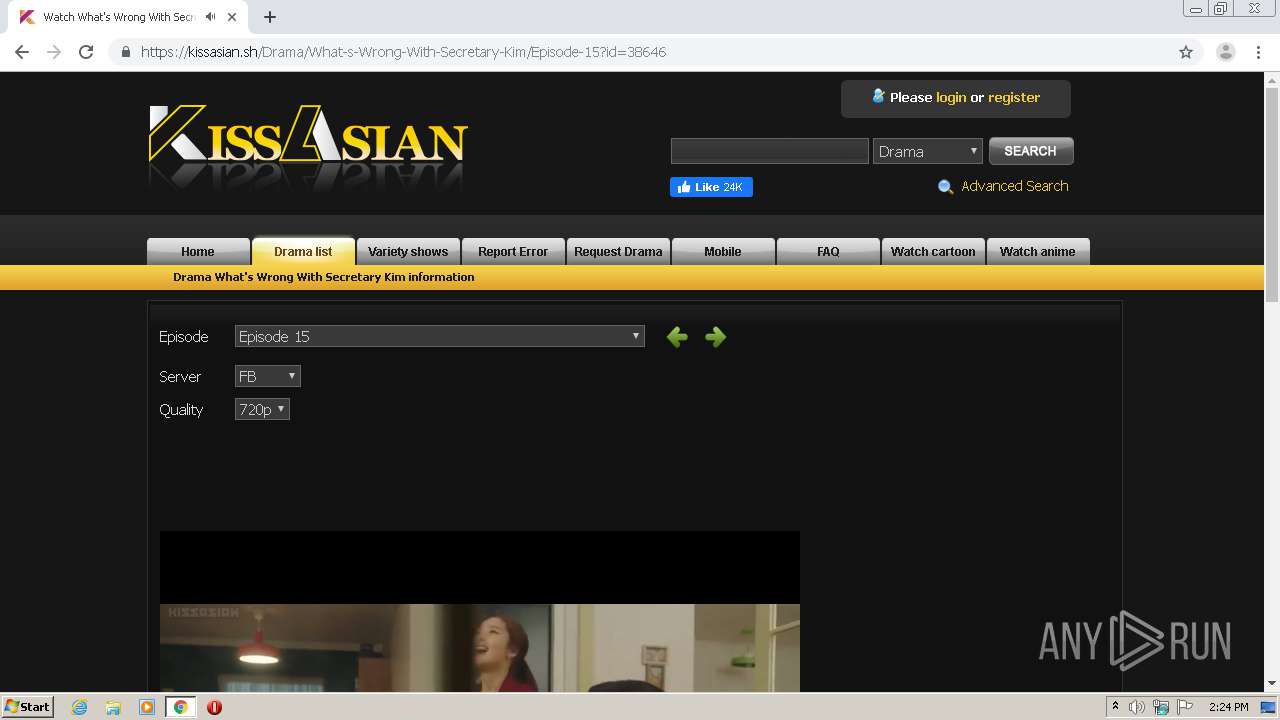Click the Advanced Search magnifier icon
Image resolution: width=1280 pixels, height=720 pixels.
pos(945,187)
